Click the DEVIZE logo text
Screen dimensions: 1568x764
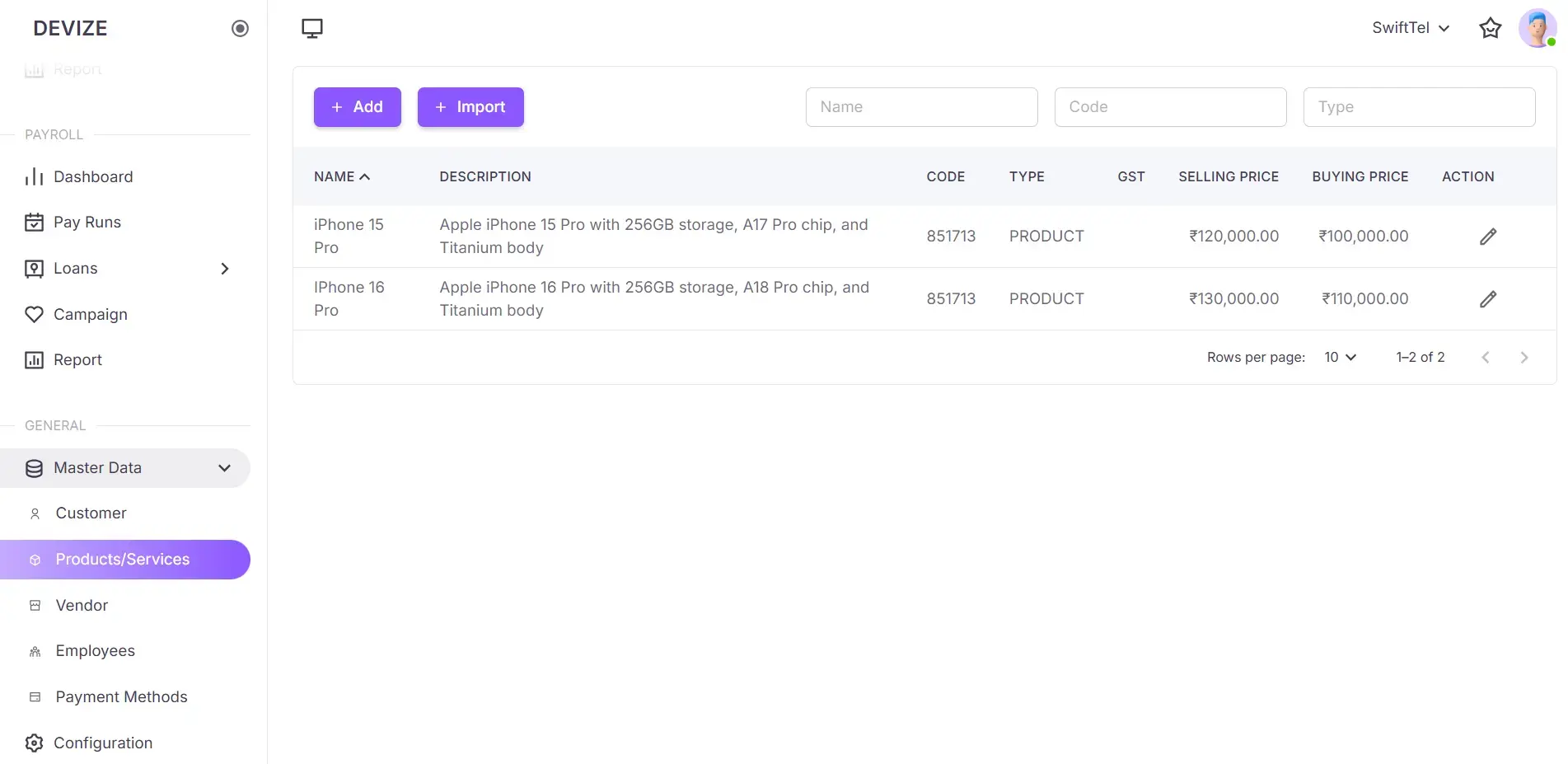[x=70, y=28]
